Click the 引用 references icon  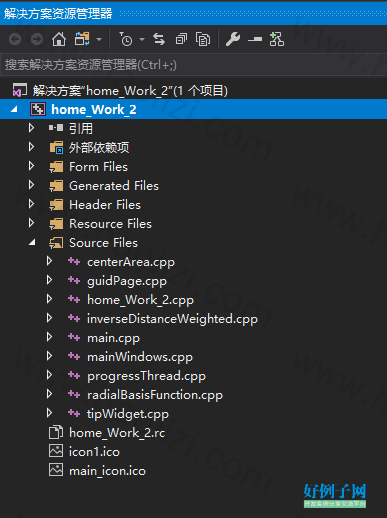tap(56, 128)
